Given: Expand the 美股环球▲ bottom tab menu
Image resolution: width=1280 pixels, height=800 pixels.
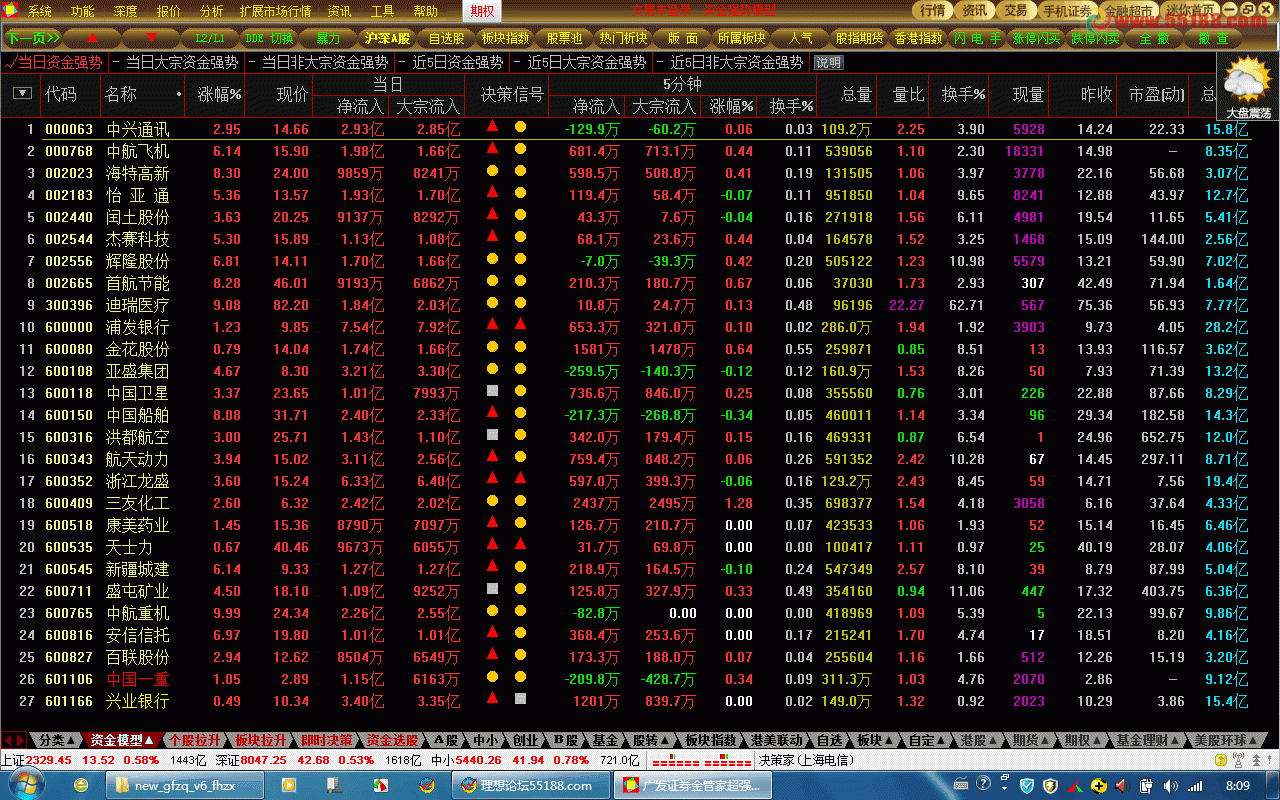Looking at the screenshot, I should (x=1227, y=740).
